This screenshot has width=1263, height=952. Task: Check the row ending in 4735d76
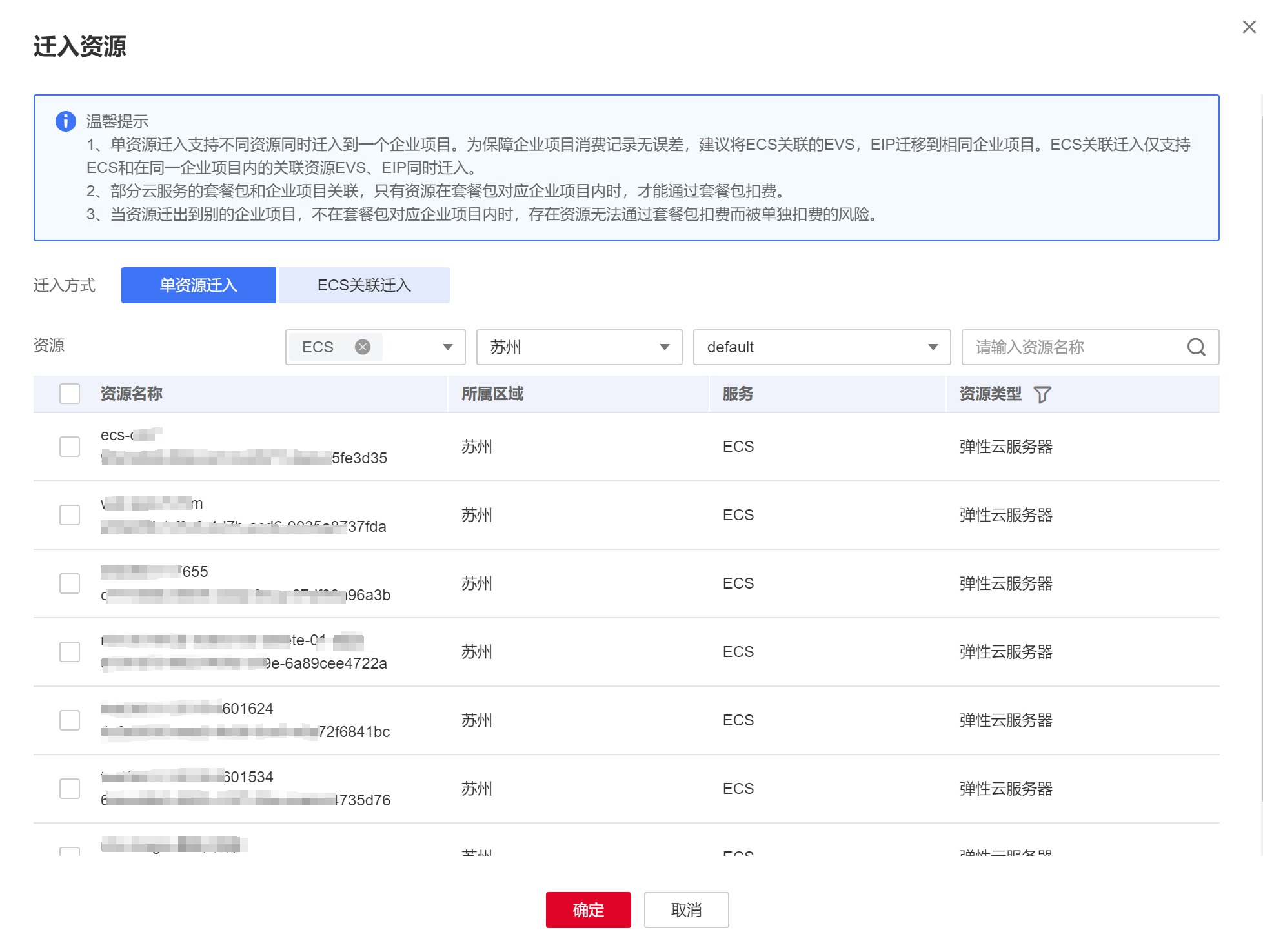click(x=70, y=789)
